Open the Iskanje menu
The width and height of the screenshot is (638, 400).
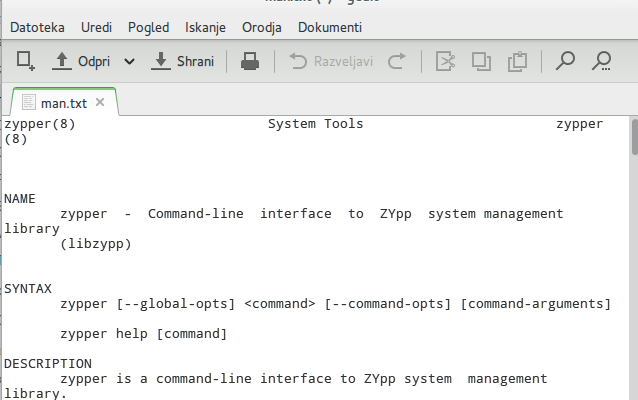click(x=205, y=27)
